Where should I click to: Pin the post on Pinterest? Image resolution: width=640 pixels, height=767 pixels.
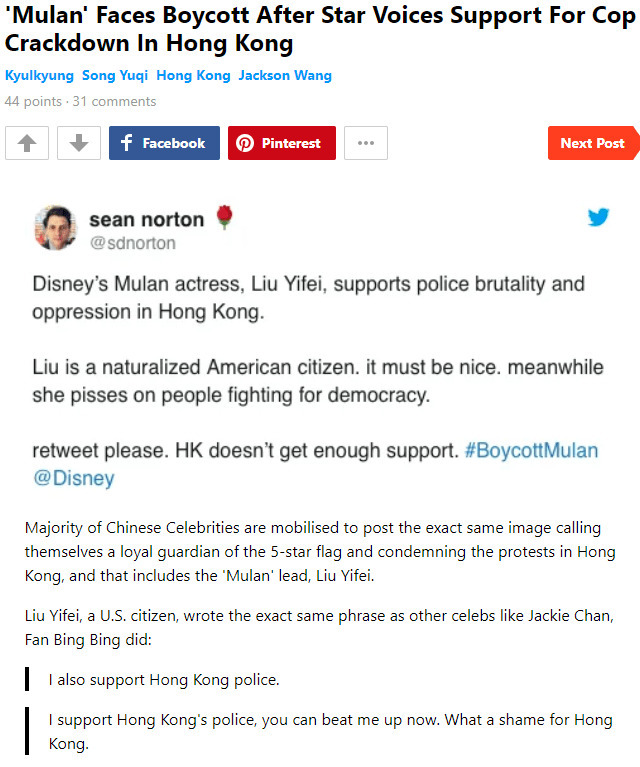click(281, 143)
